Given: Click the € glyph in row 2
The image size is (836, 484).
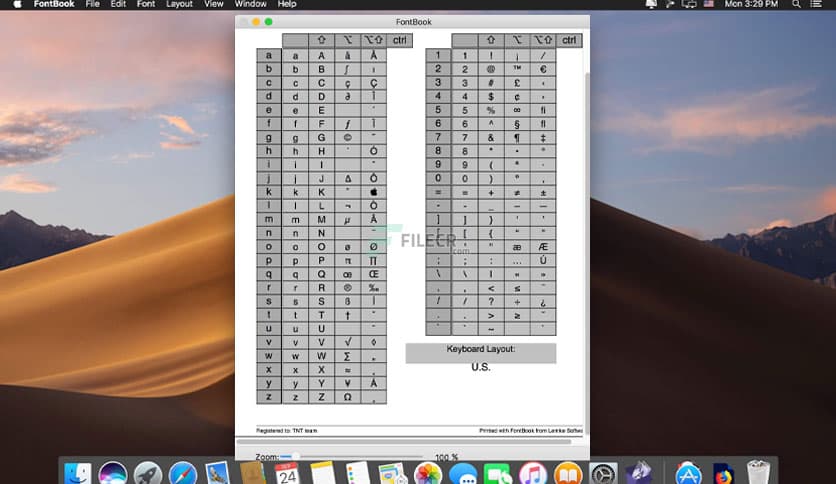Looking at the screenshot, I should [x=543, y=69].
